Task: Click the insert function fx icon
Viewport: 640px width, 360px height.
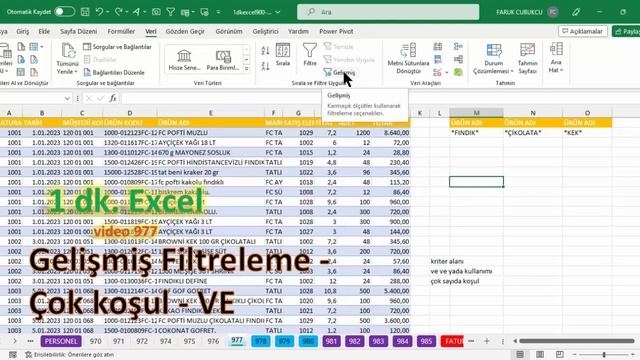Action: tap(113, 98)
